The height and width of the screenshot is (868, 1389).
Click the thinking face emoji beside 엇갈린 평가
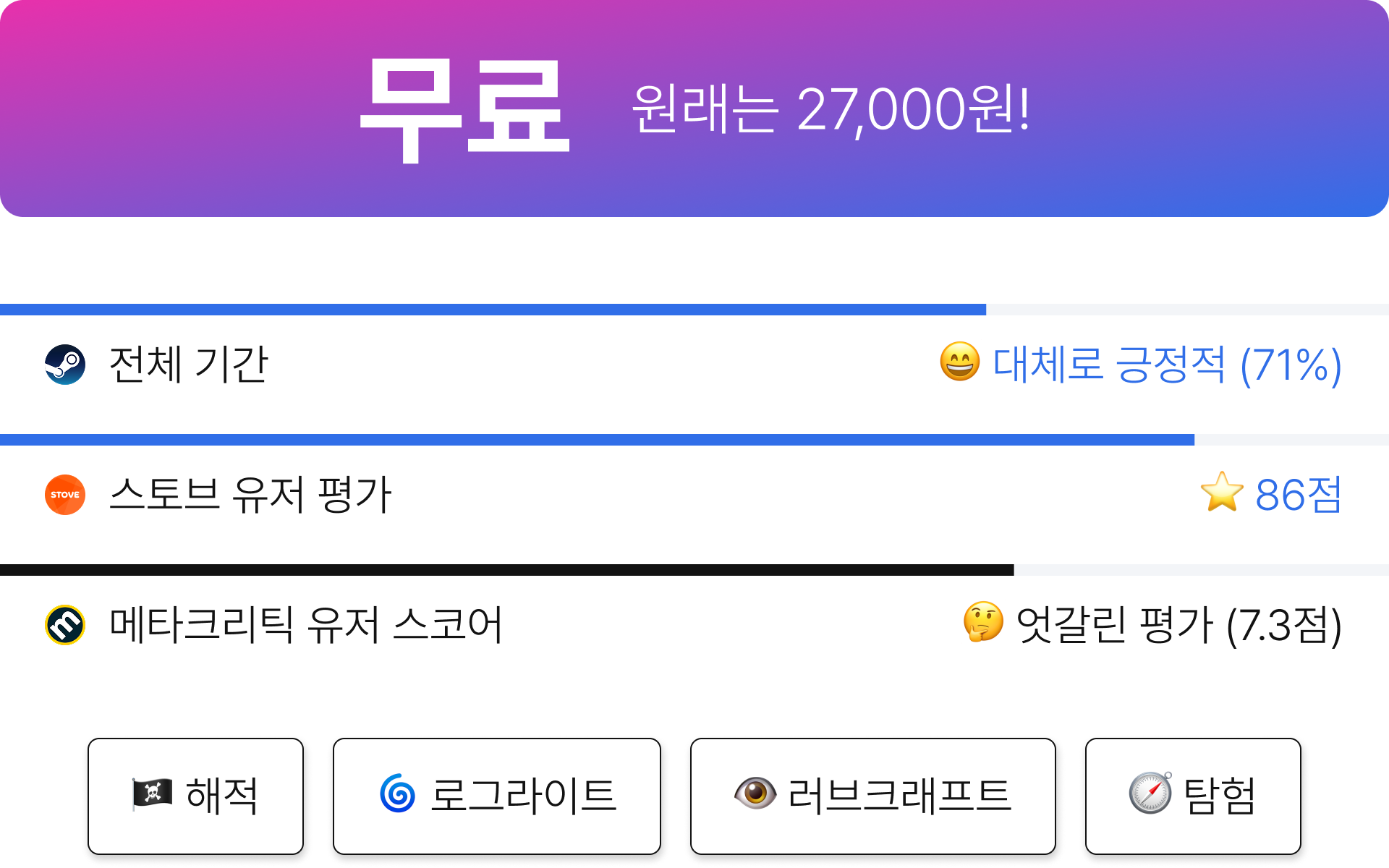(x=984, y=622)
